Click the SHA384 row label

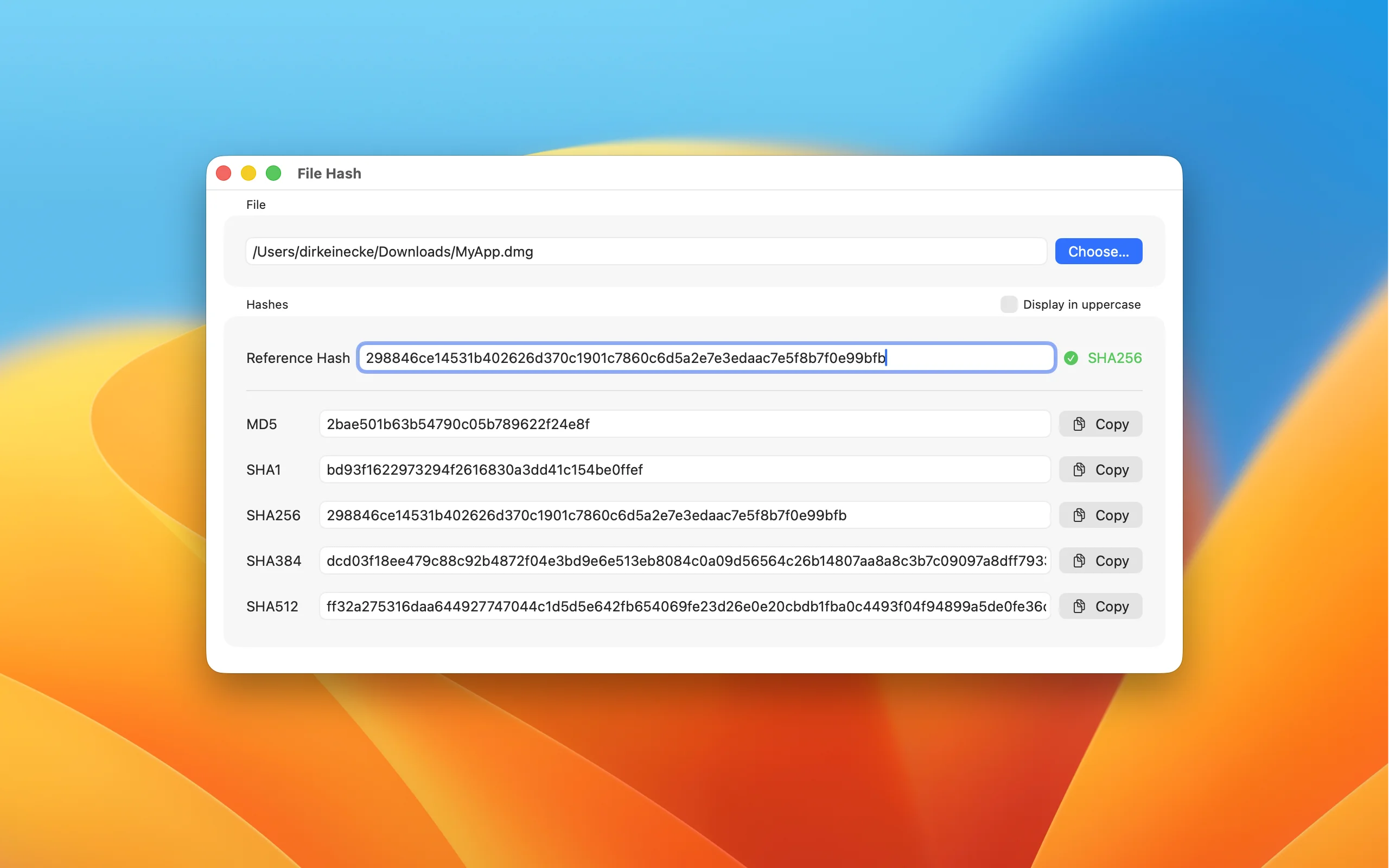(x=274, y=561)
